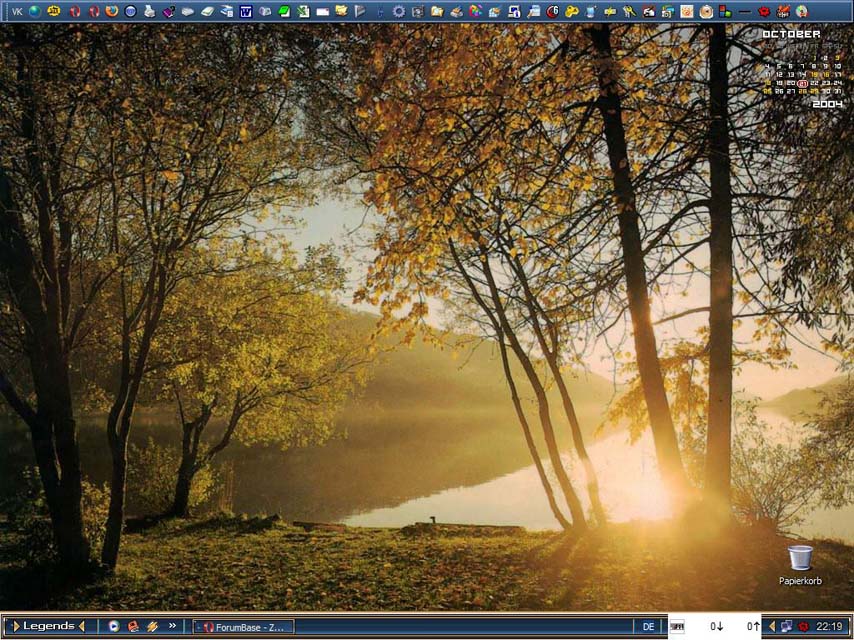The height and width of the screenshot is (640, 854).
Task: Open the Papierkorb recycle bin
Action: point(800,565)
